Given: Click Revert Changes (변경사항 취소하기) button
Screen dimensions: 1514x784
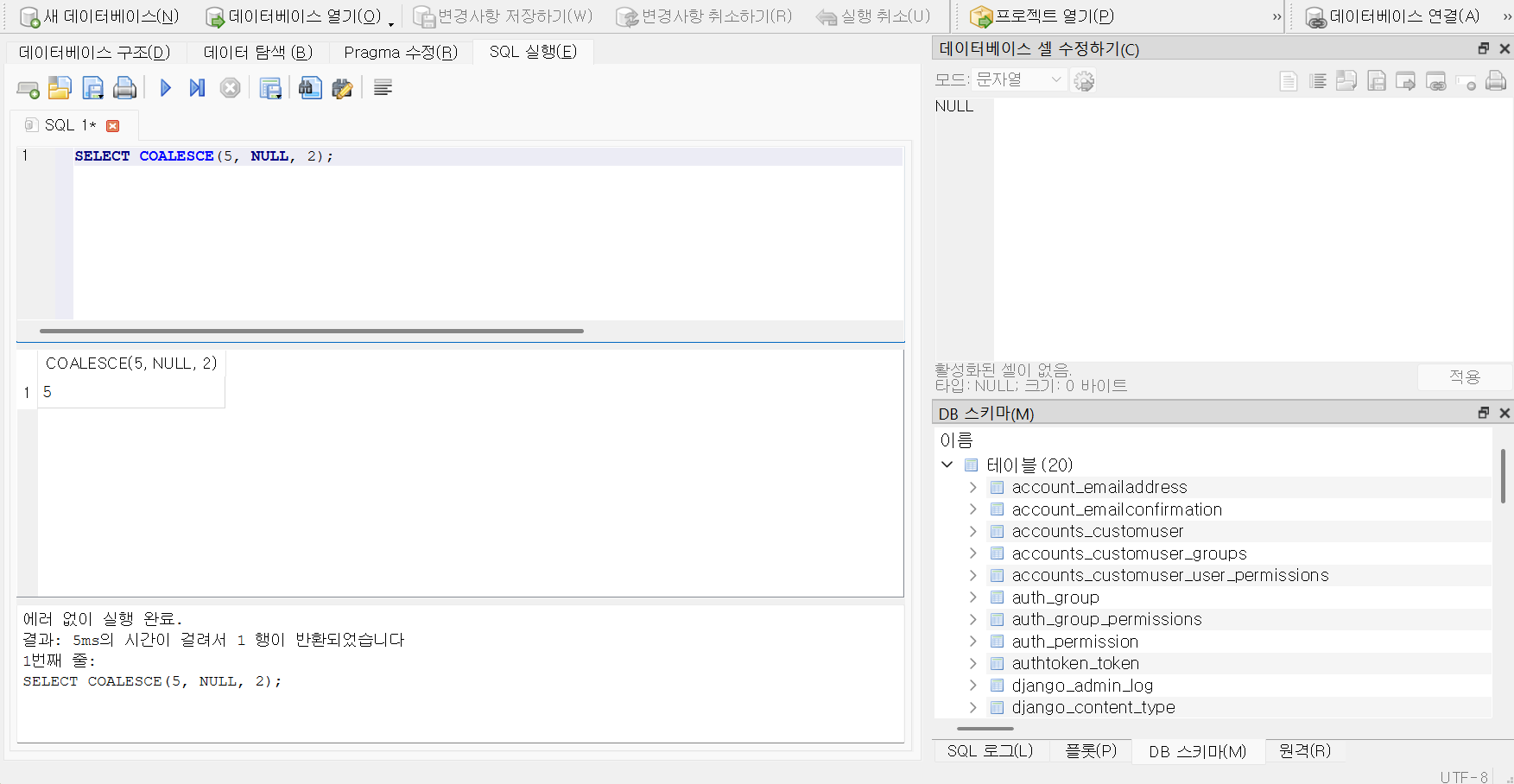Looking at the screenshot, I should (x=704, y=16).
